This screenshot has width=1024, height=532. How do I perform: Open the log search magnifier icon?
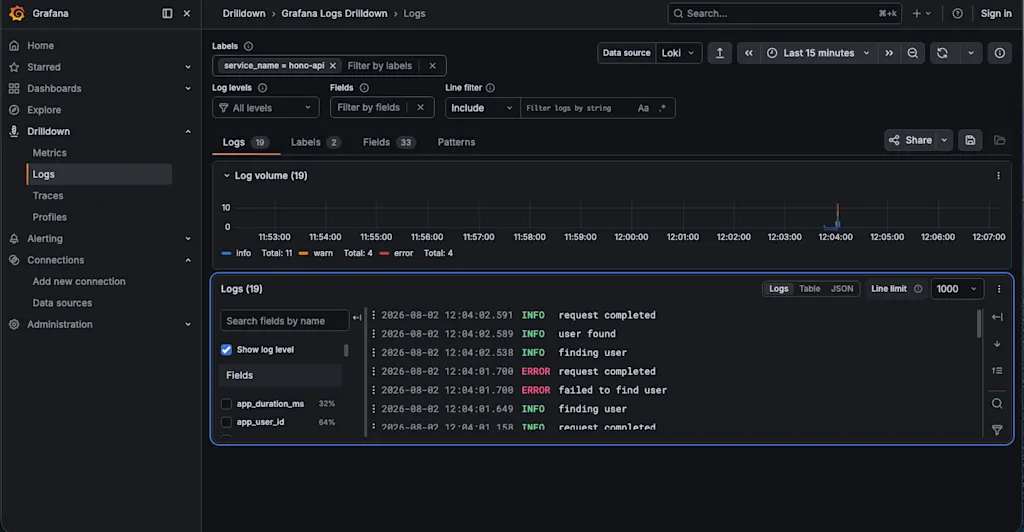[x=997, y=403]
